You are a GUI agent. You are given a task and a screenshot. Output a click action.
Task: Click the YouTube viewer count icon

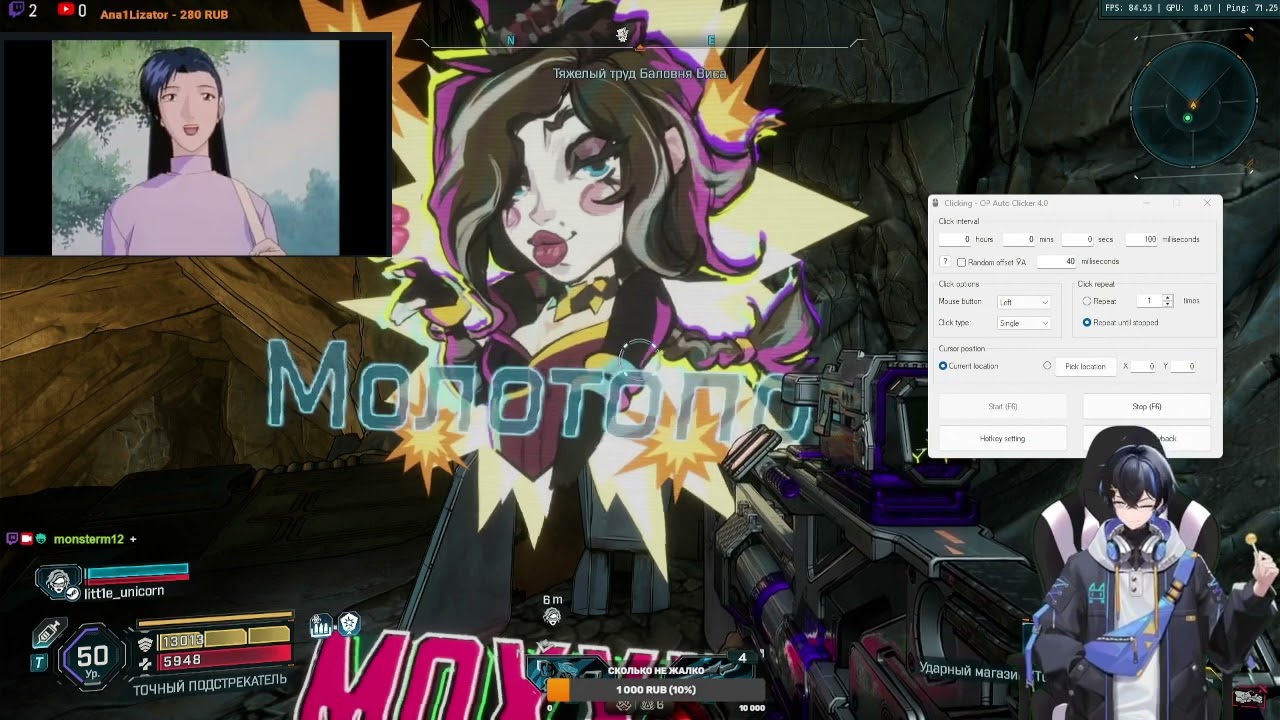pos(65,10)
